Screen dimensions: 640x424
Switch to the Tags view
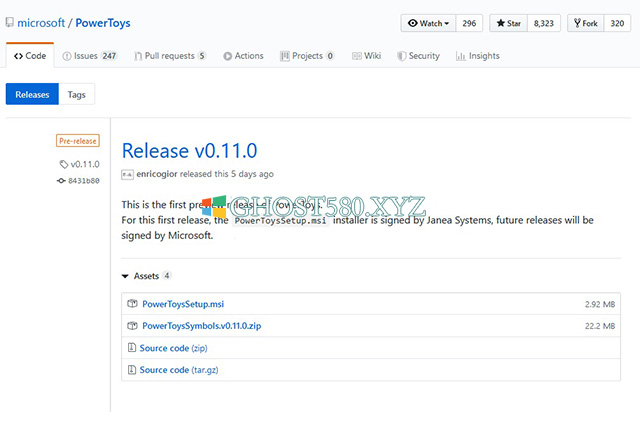click(76, 94)
